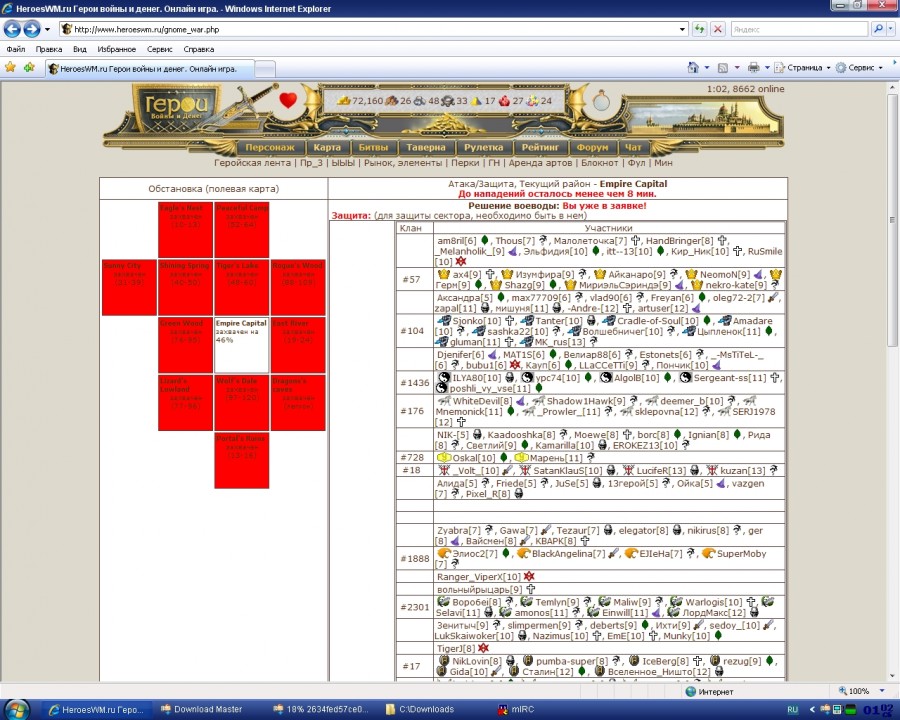This screenshot has width=900, height=720.
Task: Open the Таверна game menu
Action: (x=426, y=147)
